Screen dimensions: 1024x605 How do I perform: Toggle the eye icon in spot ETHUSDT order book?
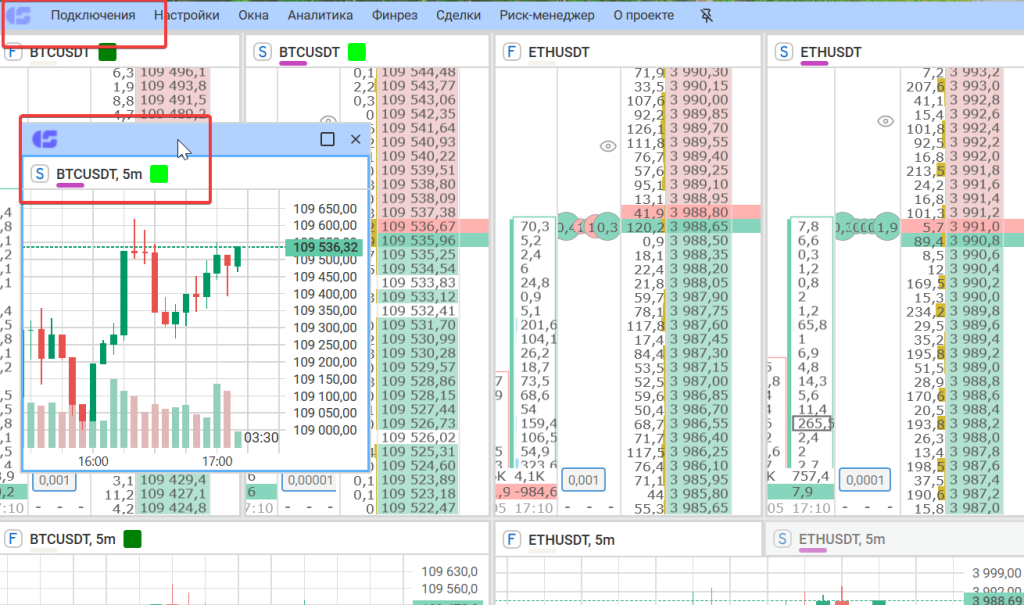[884, 121]
